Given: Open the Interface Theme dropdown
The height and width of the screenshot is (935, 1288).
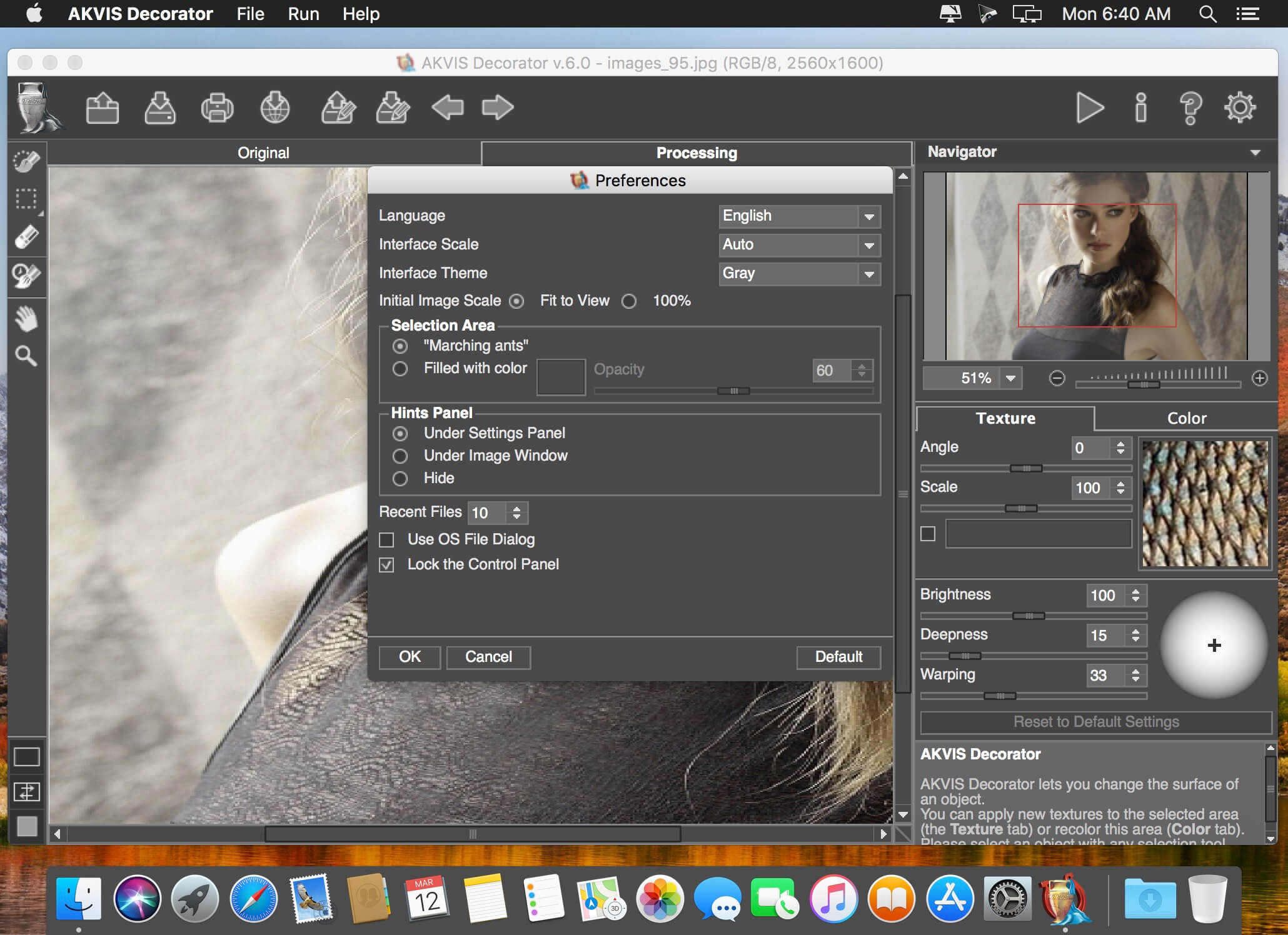Looking at the screenshot, I should [x=800, y=274].
